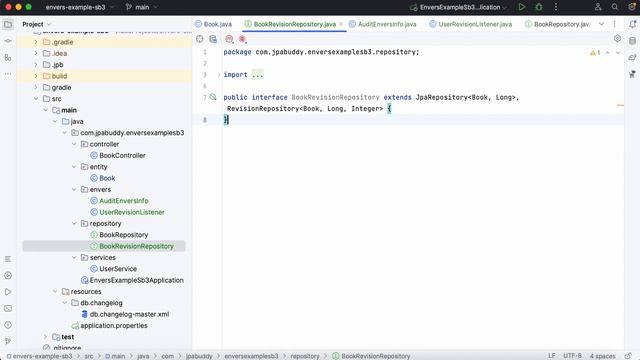Open the Problems tool window
The width and height of the screenshot is (640, 360).
[8, 325]
